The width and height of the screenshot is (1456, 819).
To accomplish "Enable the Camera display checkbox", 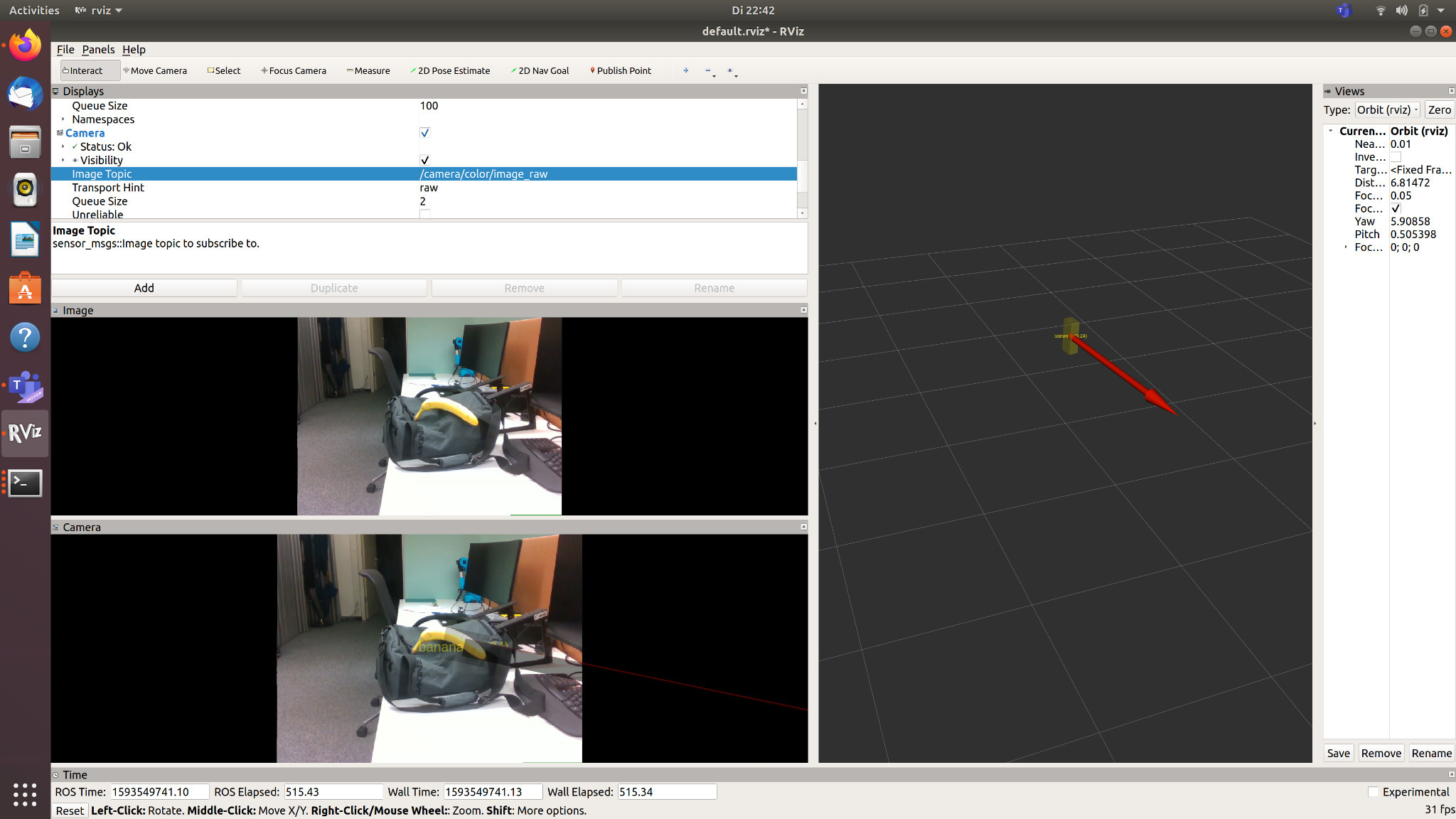I will [424, 132].
